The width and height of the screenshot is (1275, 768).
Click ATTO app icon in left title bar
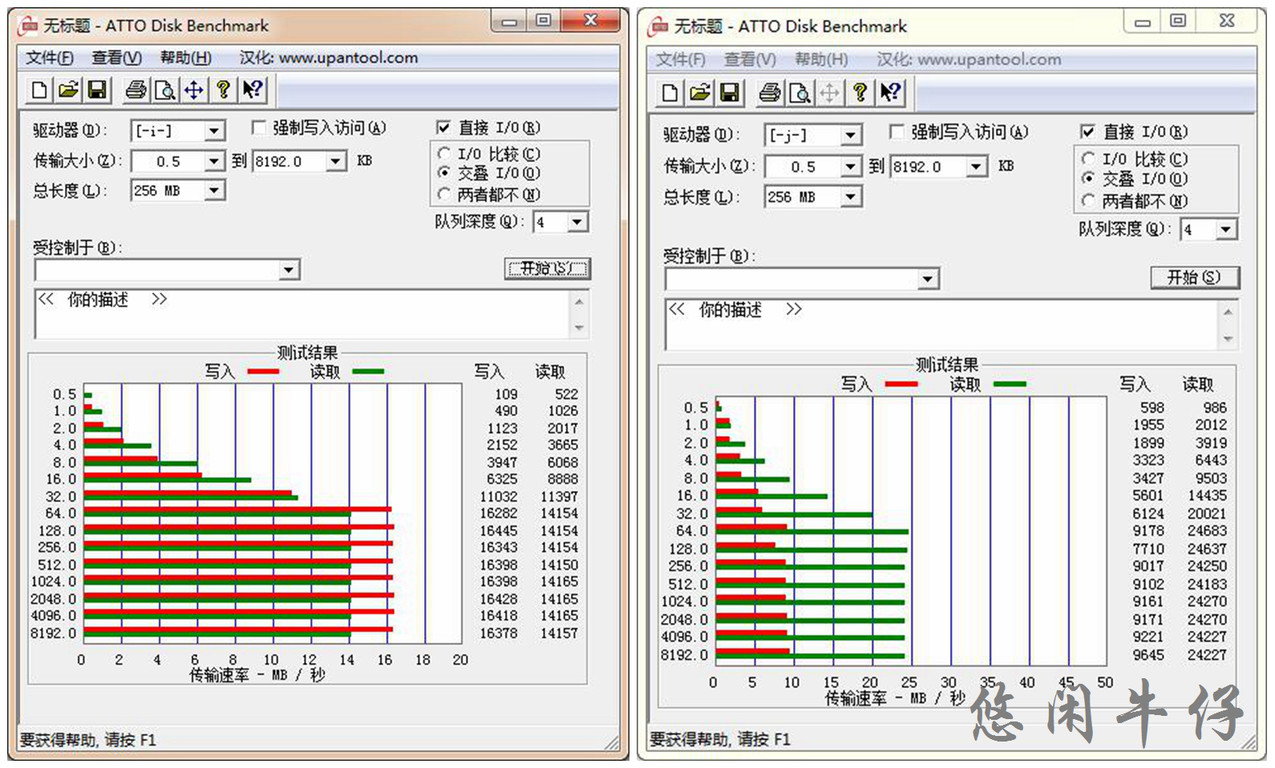click(29, 26)
